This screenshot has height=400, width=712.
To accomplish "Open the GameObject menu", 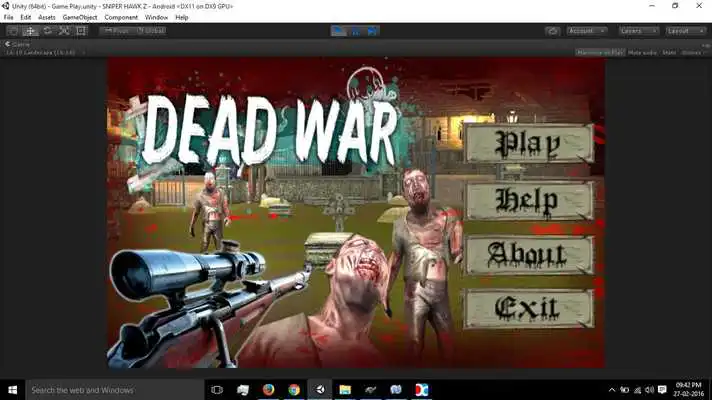I will tap(79, 17).
